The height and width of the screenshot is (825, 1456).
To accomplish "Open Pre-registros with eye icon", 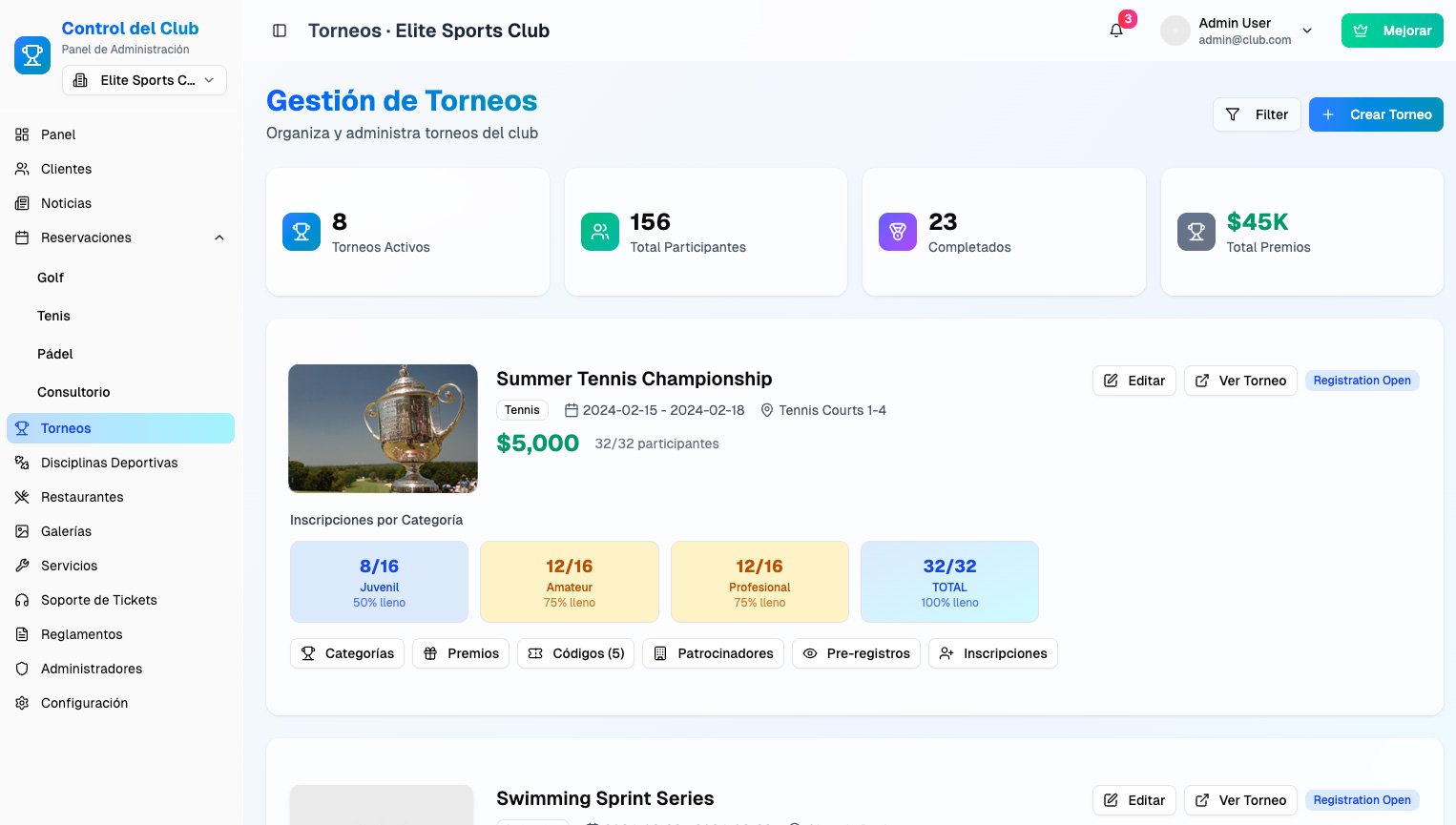I will [x=855, y=653].
